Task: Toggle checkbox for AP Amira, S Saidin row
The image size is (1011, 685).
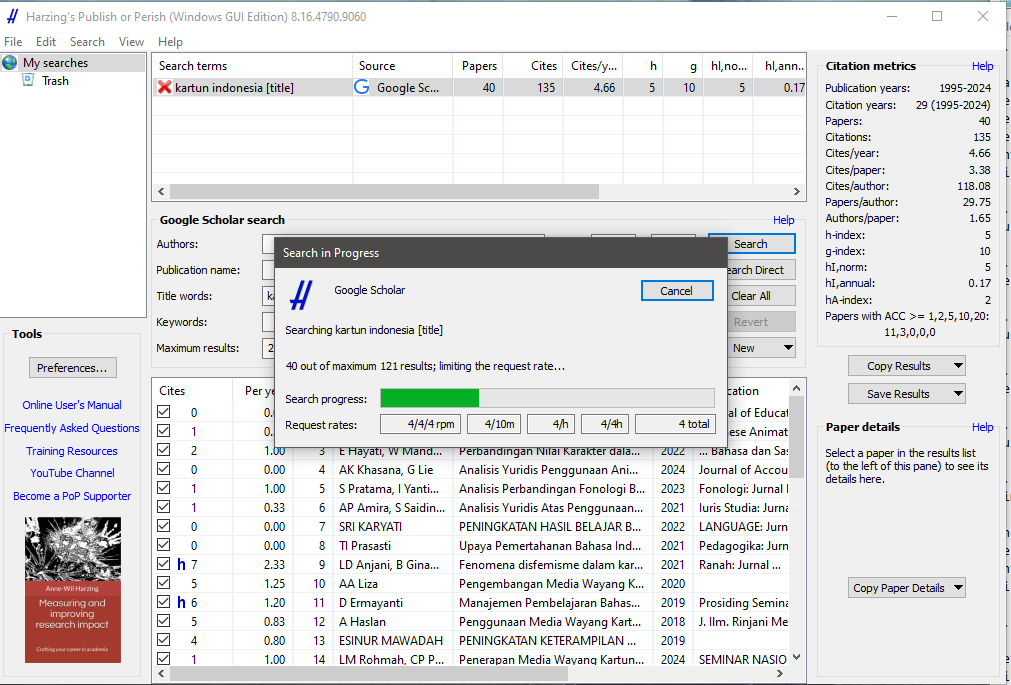Action: pos(164,507)
